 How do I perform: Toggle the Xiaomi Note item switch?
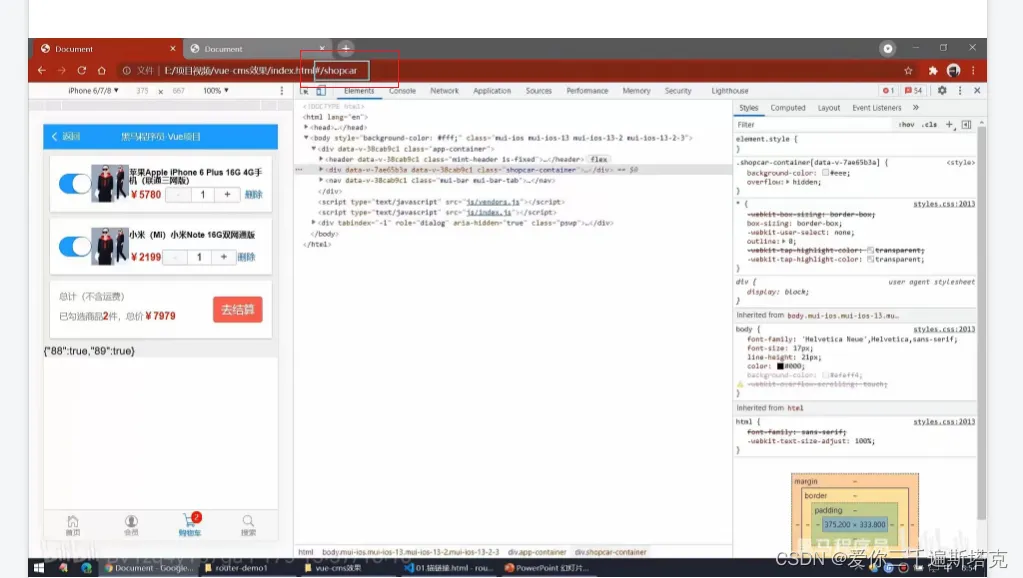[74, 246]
